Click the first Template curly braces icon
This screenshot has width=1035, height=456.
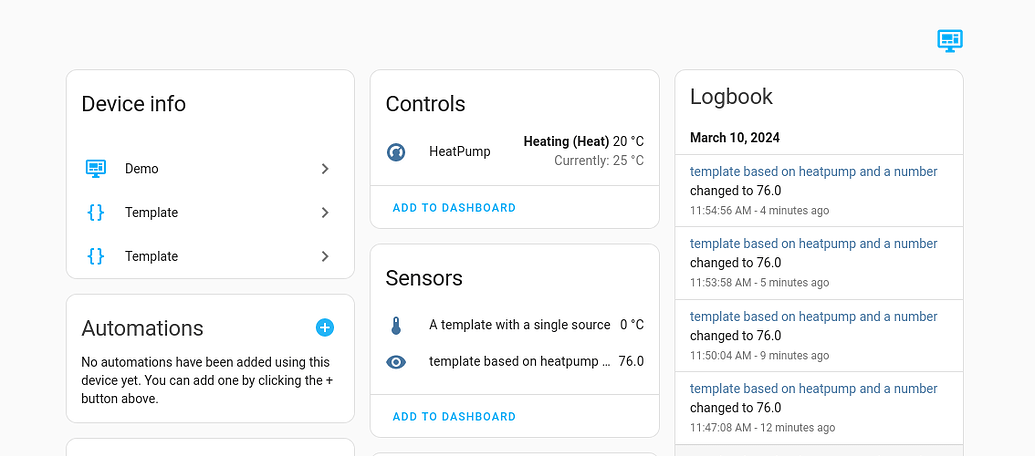96,212
